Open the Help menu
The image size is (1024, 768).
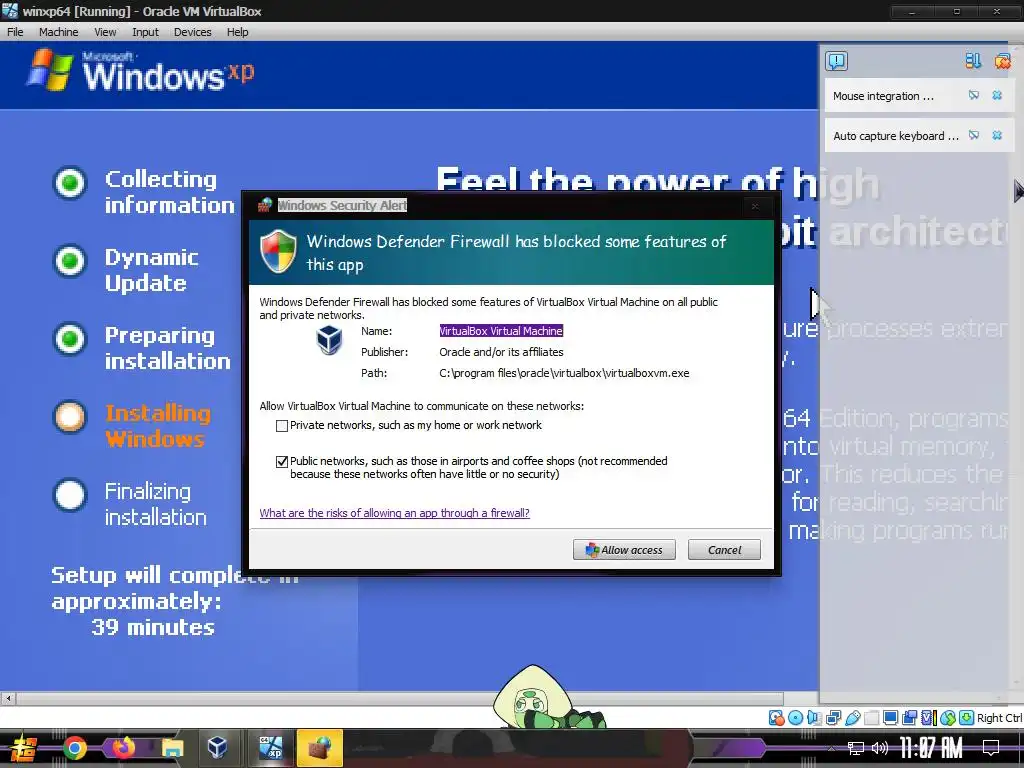(237, 32)
